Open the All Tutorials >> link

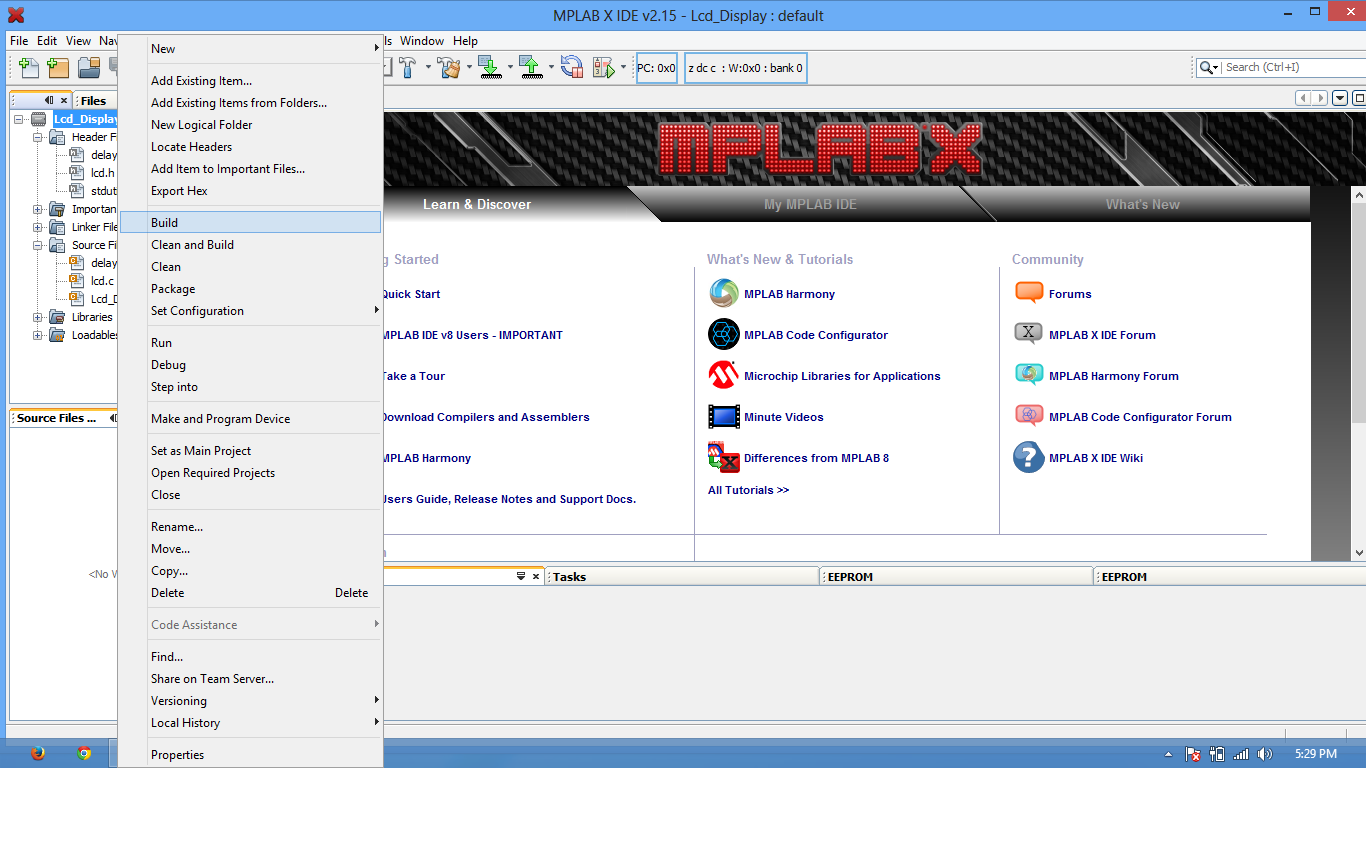(x=748, y=490)
